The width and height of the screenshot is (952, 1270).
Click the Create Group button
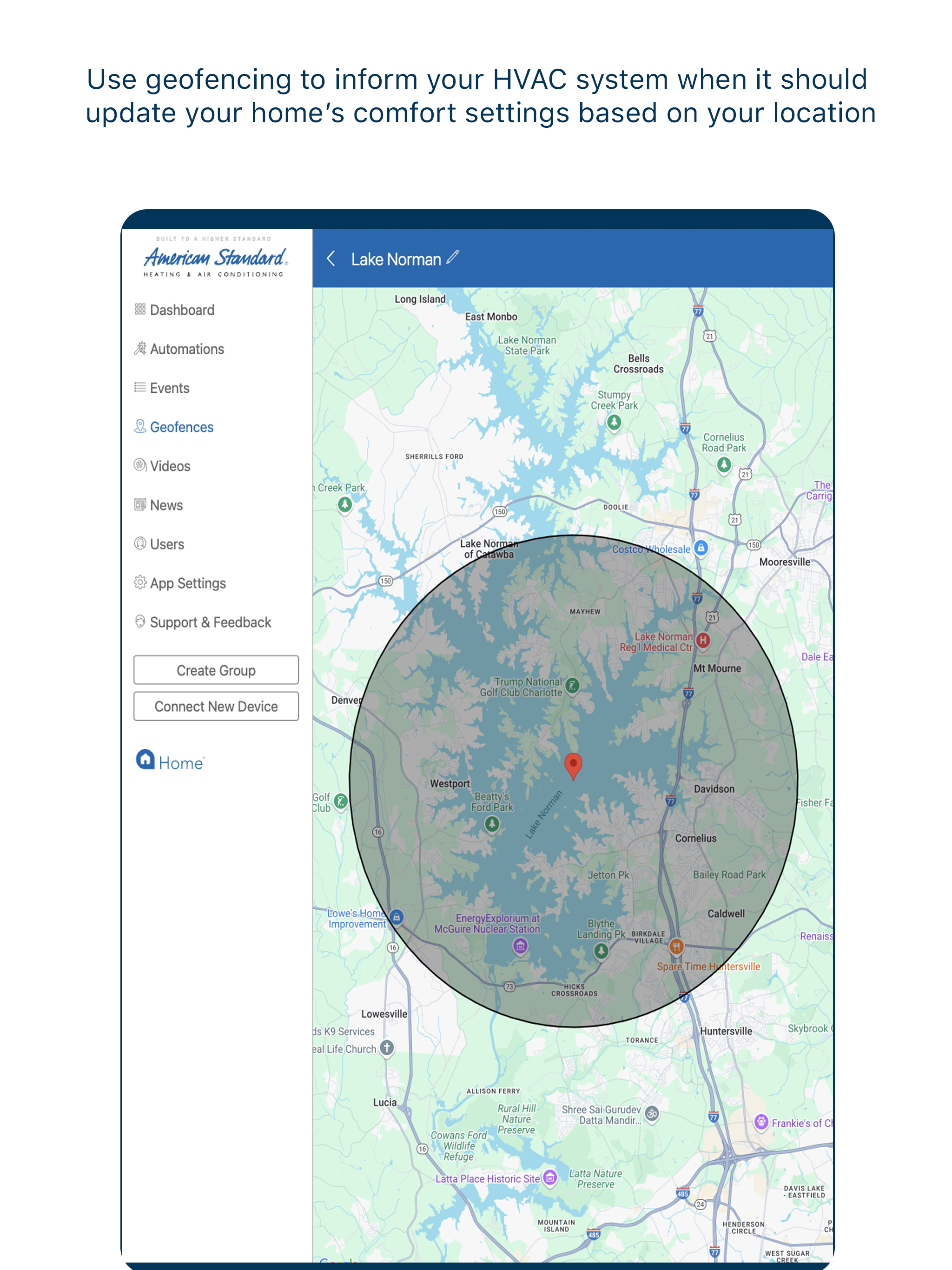click(x=216, y=670)
